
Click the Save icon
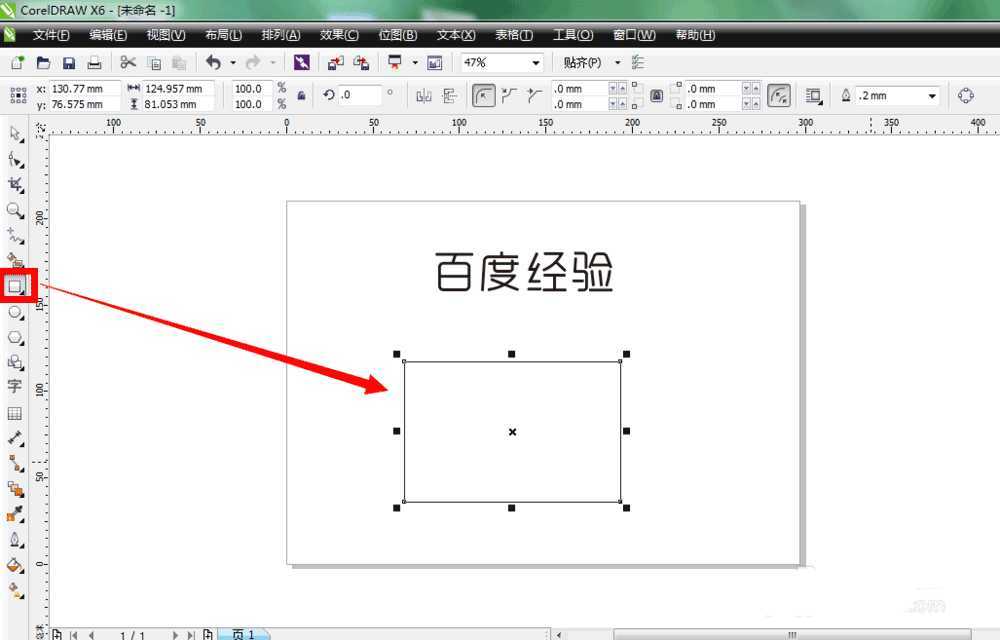click(x=68, y=62)
